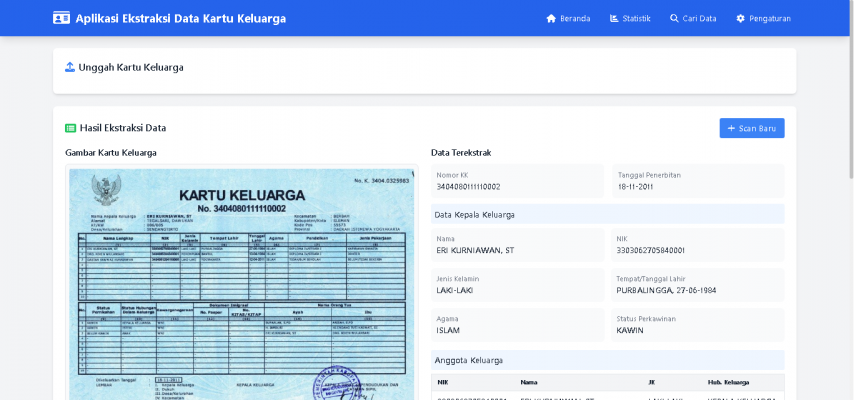Click the upload icon beside Unggah Kartu Keluarga
This screenshot has width=854, height=400.
coord(70,67)
